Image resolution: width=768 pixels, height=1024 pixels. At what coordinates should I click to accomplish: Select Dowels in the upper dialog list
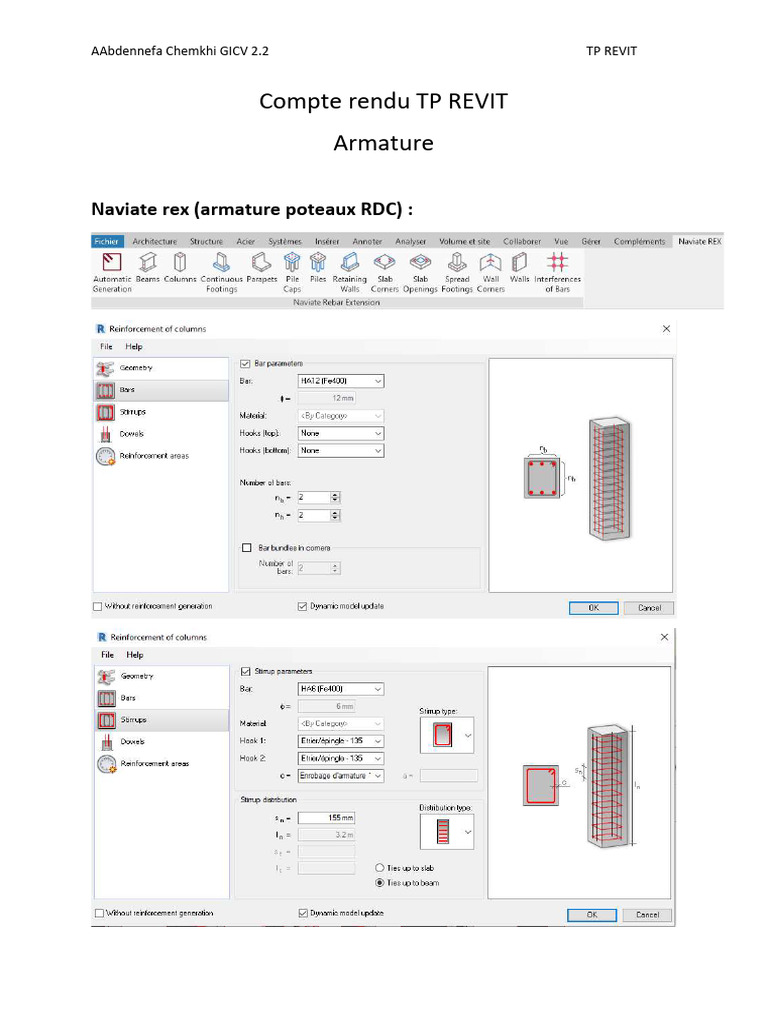[x=161, y=434]
